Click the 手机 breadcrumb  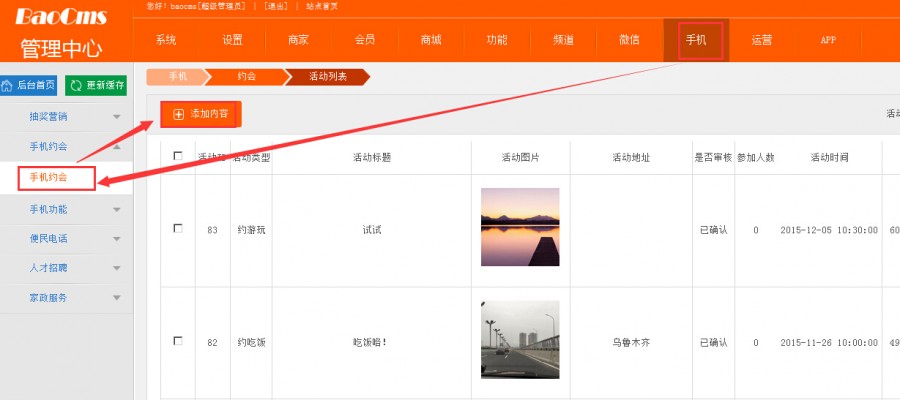tap(178, 76)
